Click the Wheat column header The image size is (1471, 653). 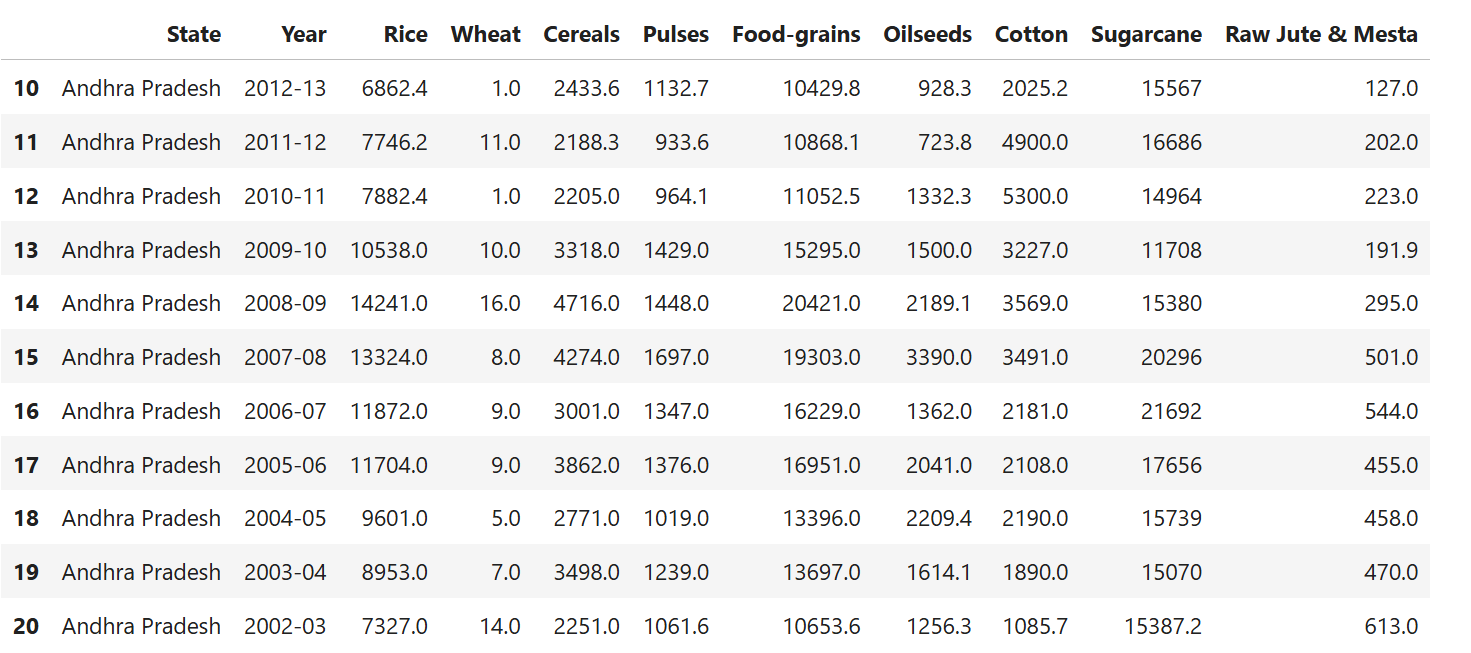[486, 34]
